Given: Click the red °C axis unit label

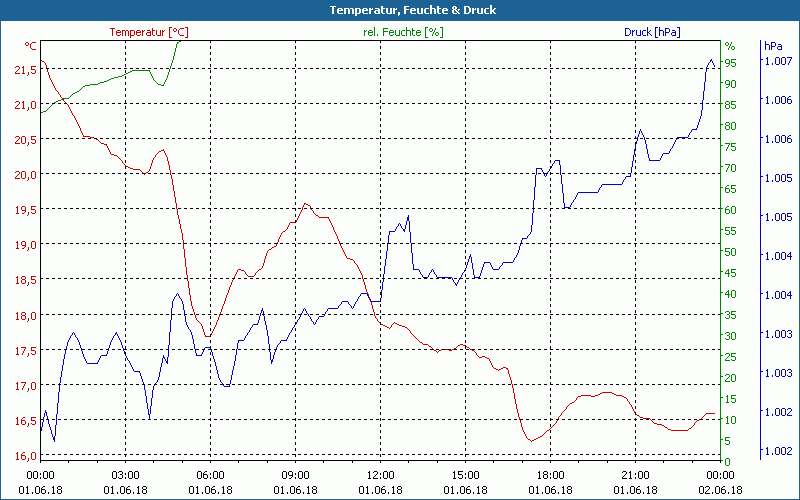Looking at the screenshot, I should point(30,46).
